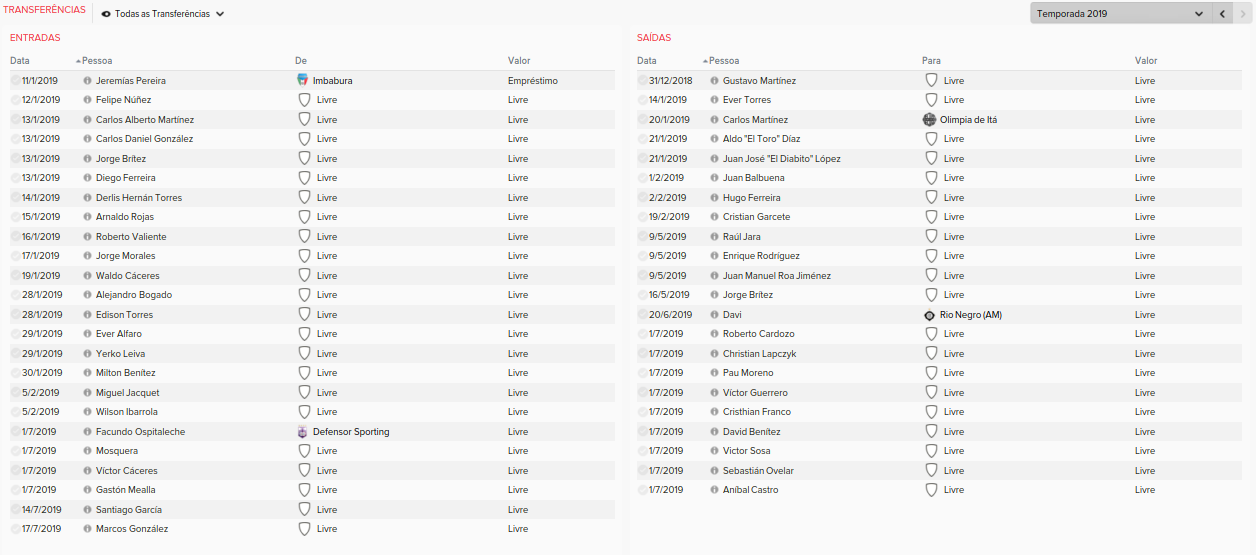Screen dimensions: 1256x555
Task: Sort Entradas by Valor column header
Action: (519, 61)
